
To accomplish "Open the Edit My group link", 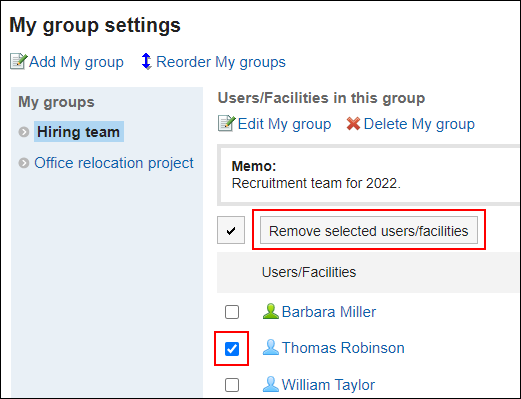I will coord(284,124).
